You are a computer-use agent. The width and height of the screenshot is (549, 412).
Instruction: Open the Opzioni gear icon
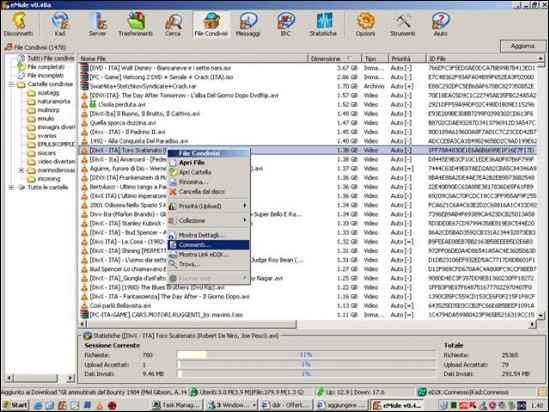[365, 24]
